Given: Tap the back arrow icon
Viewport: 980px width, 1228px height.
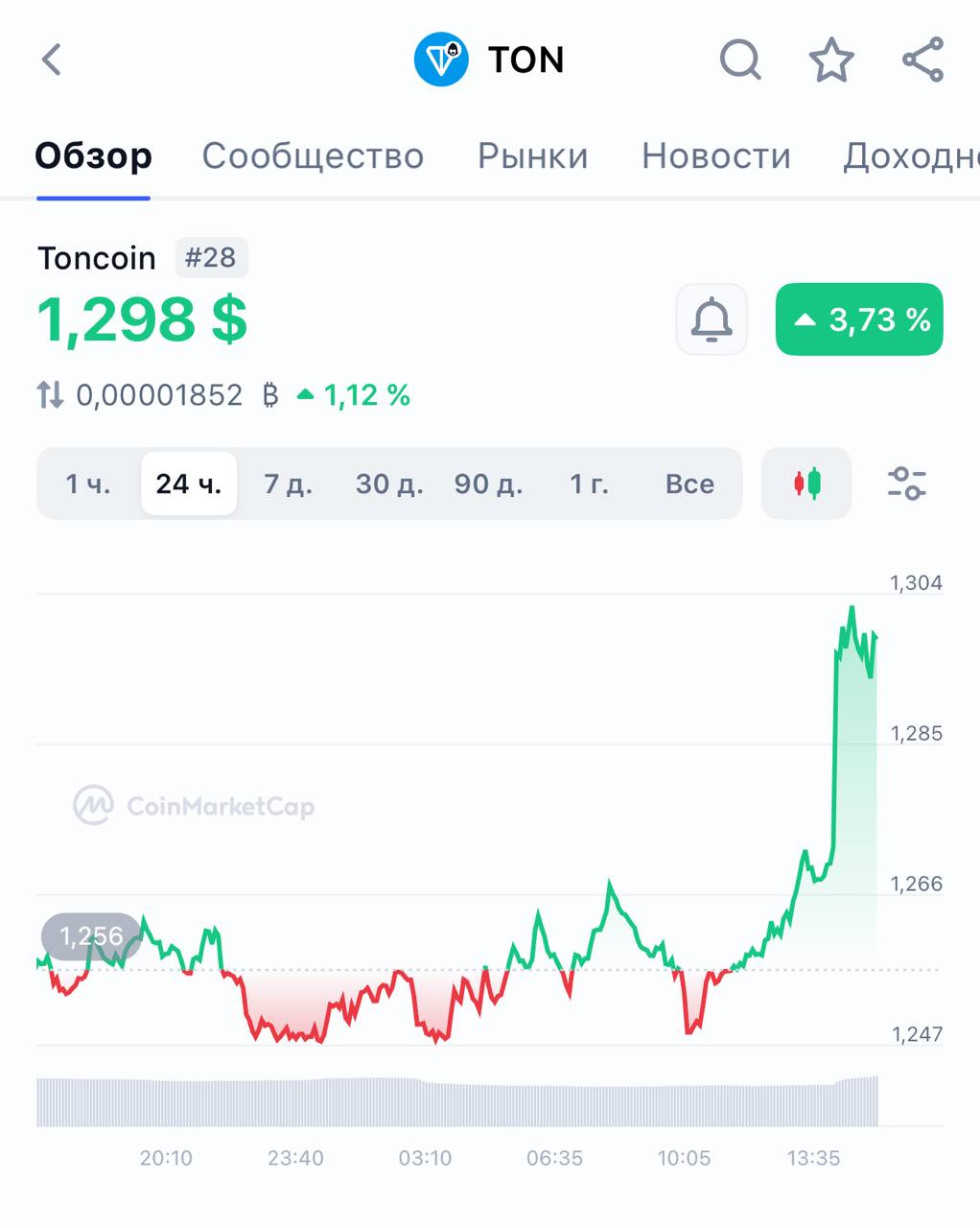Looking at the screenshot, I should coord(52,59).
